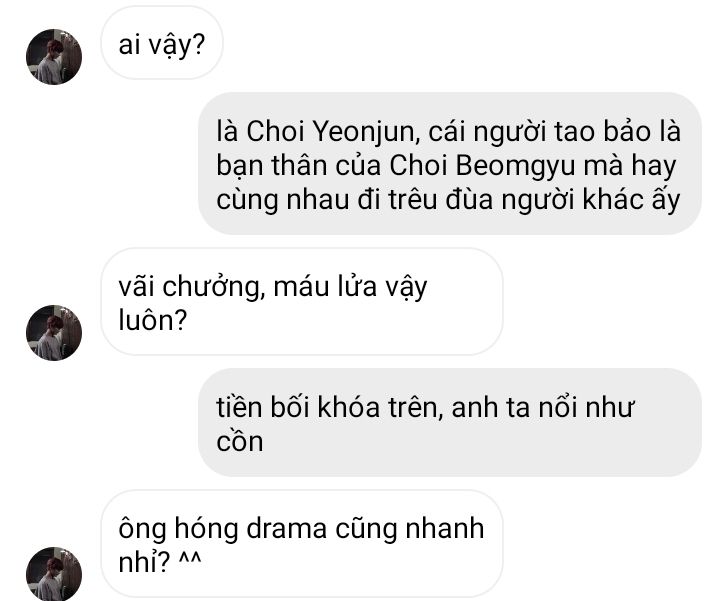Click the word 'hóng' in the last message

click(x=206, y=529)
